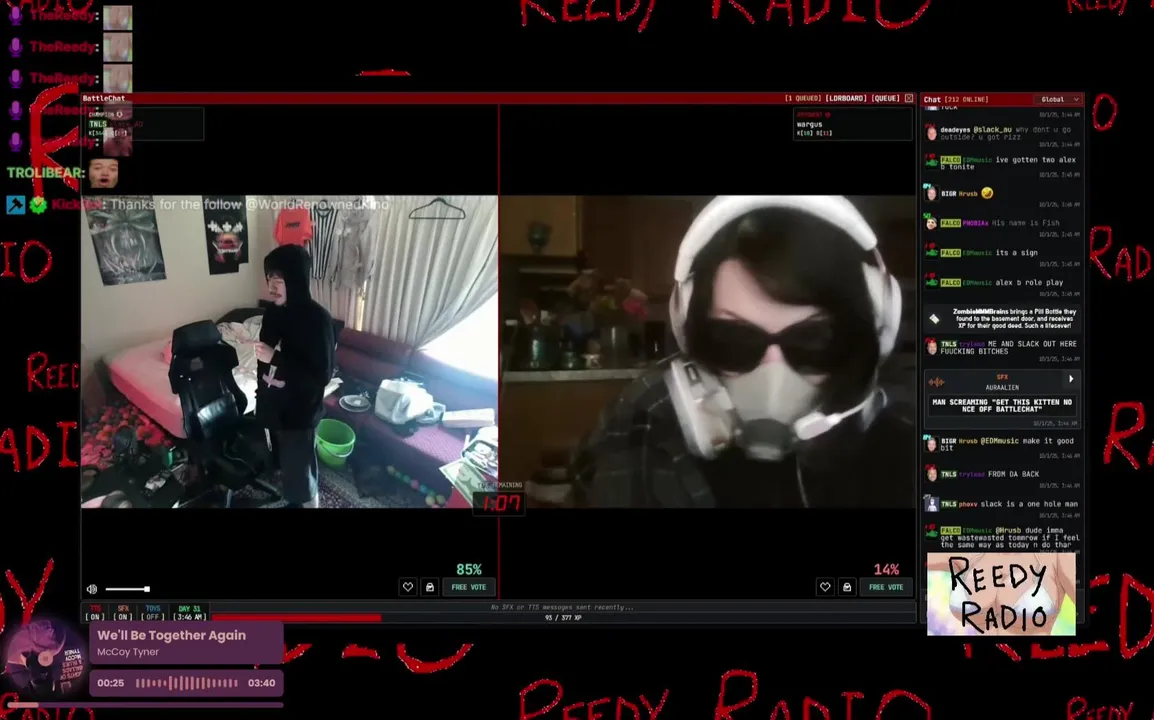This screenshot has height=720, width=1154.
Task: Select the wargus opponent info card
Action: pos(852,124)
